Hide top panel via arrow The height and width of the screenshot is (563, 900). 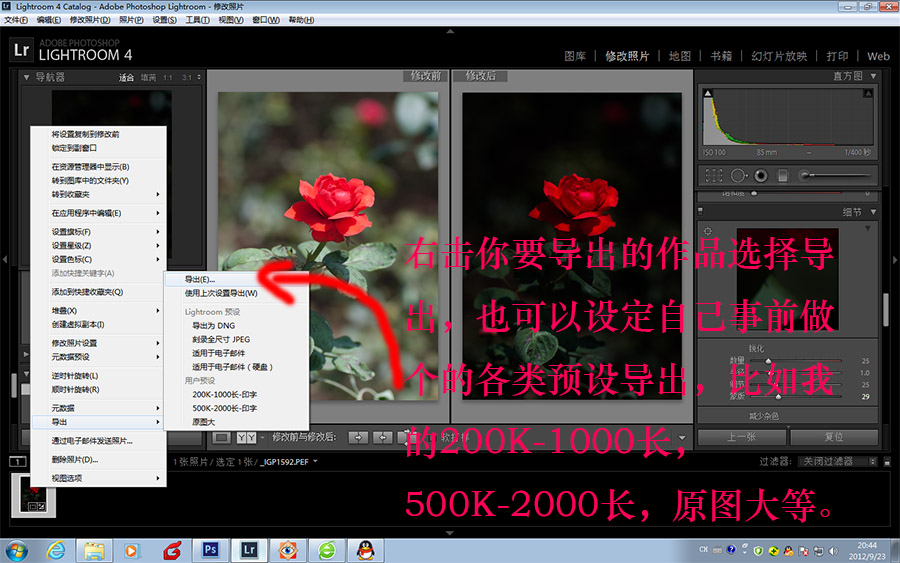(x=450, y=32)
